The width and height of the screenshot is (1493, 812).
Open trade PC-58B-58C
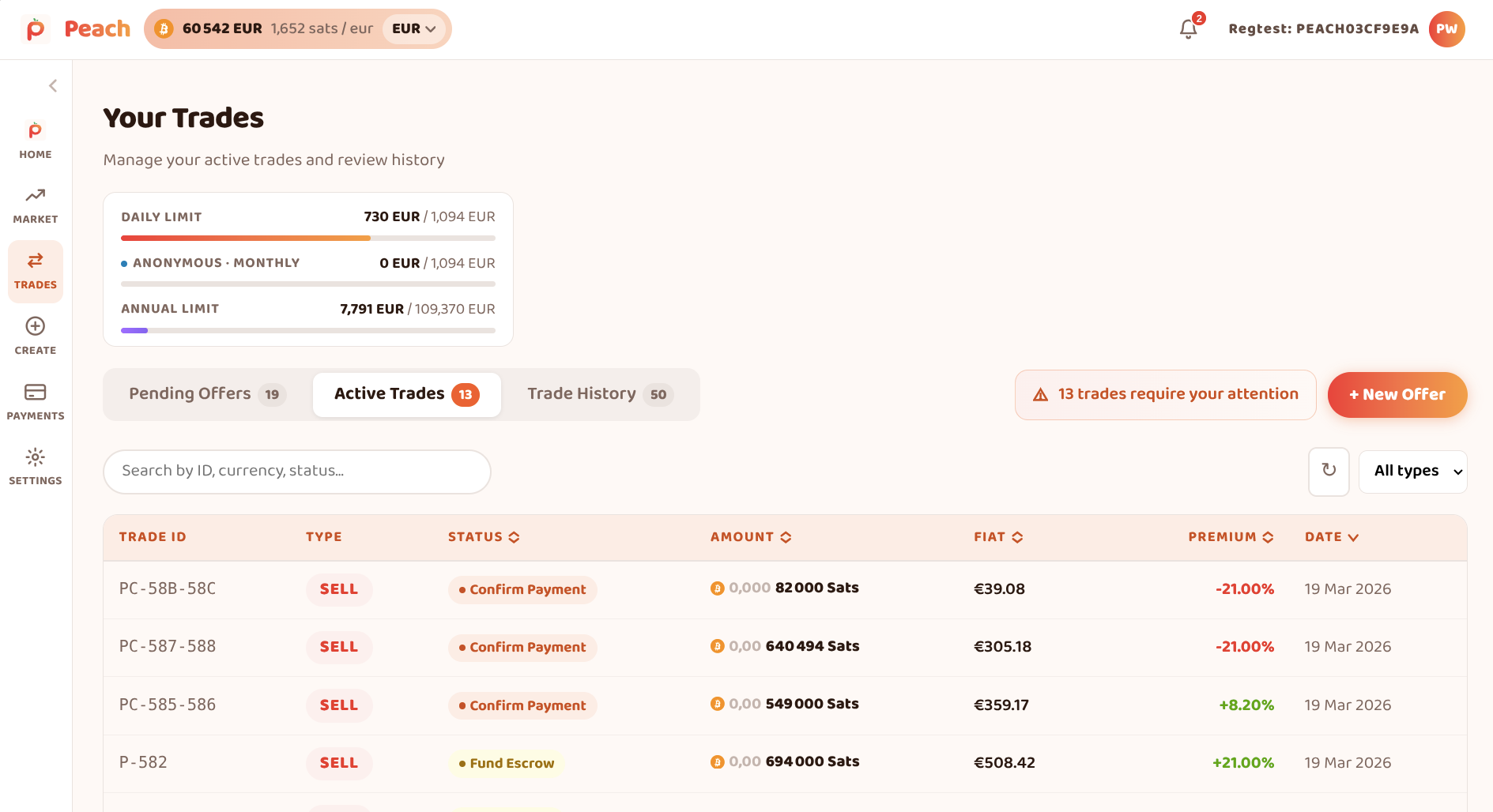[168, 589]
